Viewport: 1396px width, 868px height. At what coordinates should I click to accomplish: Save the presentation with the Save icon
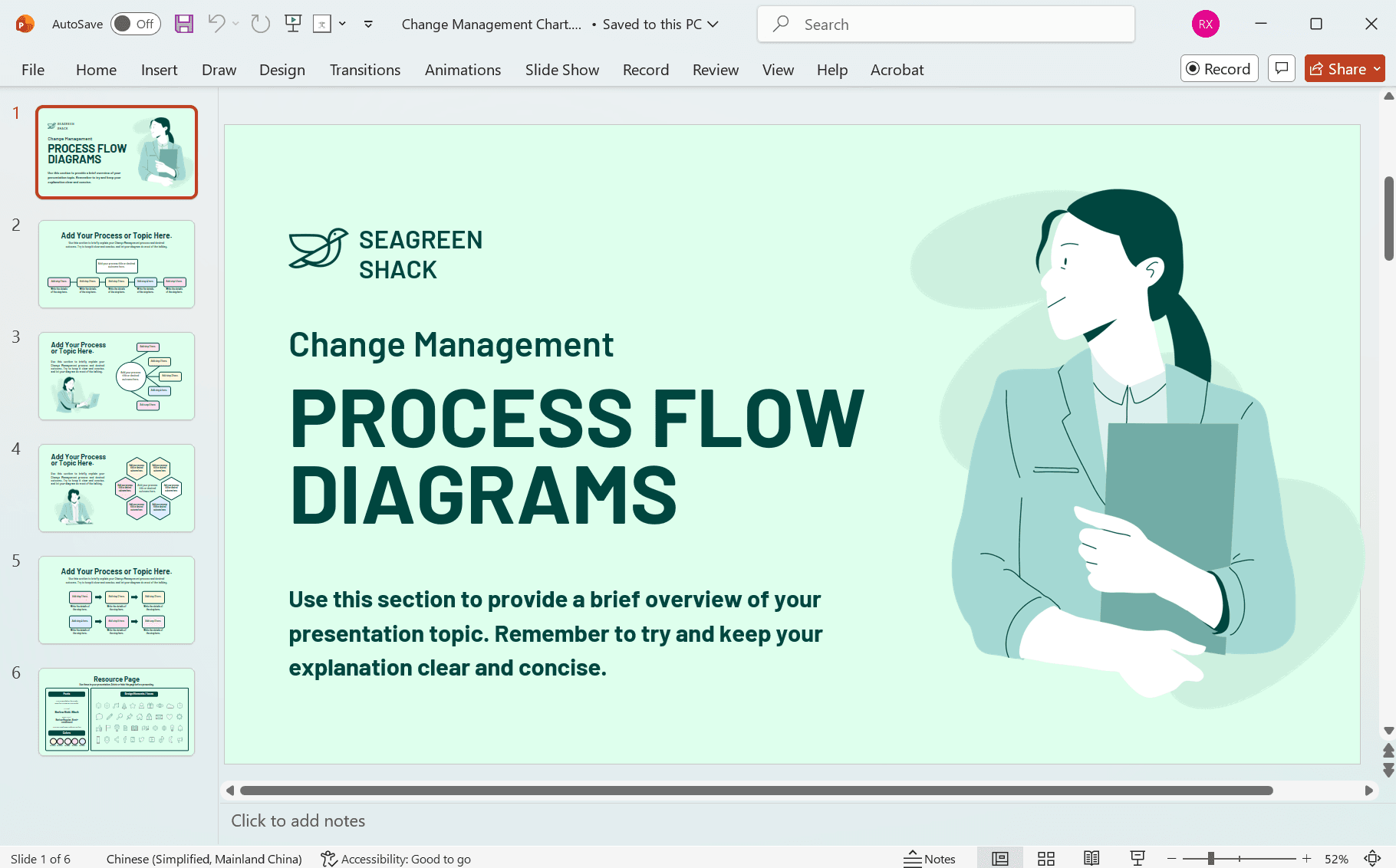(x=183, y=24)
